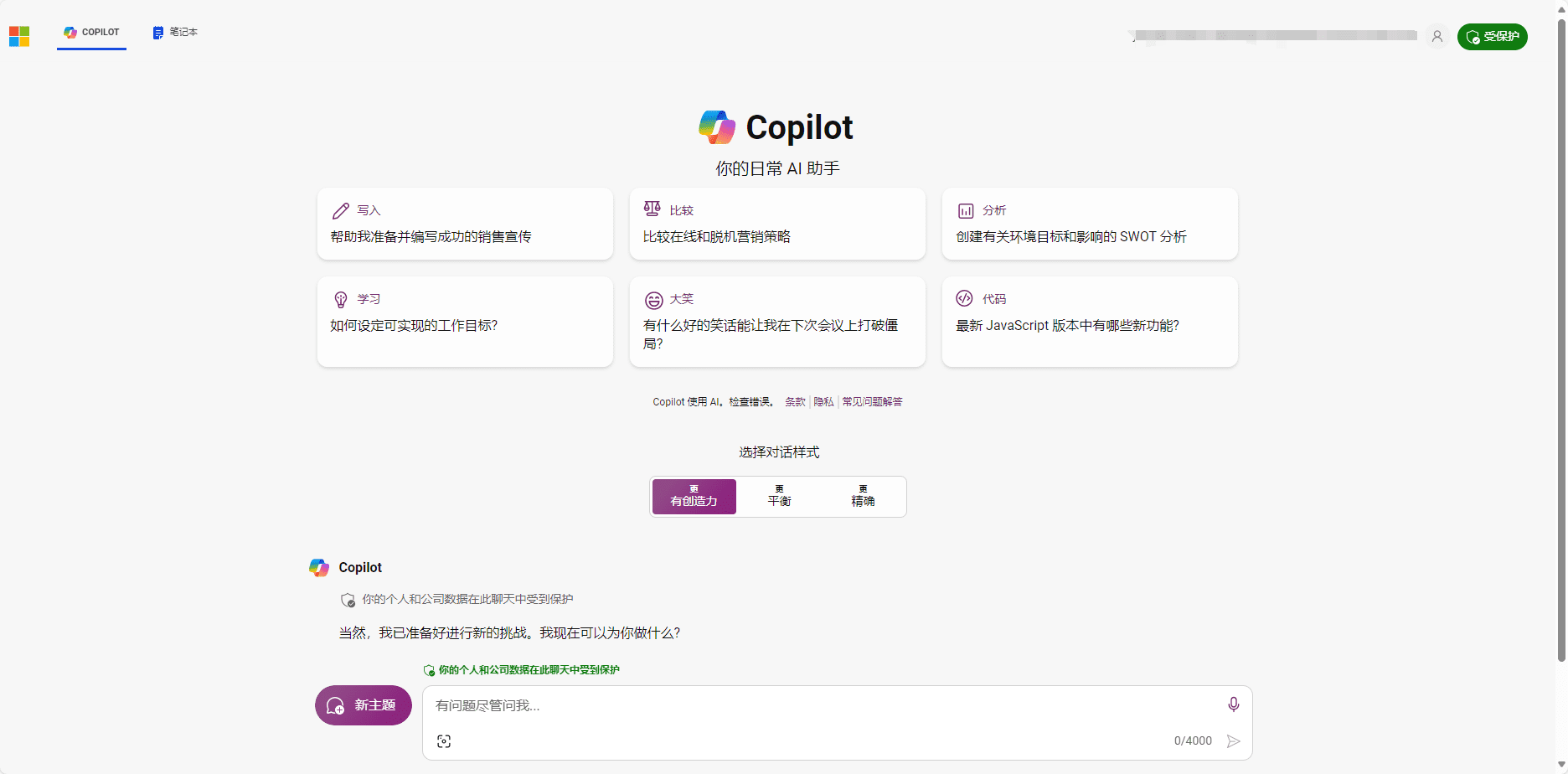Select the 更有创造力 conversation style

click(x=694, y=497)
